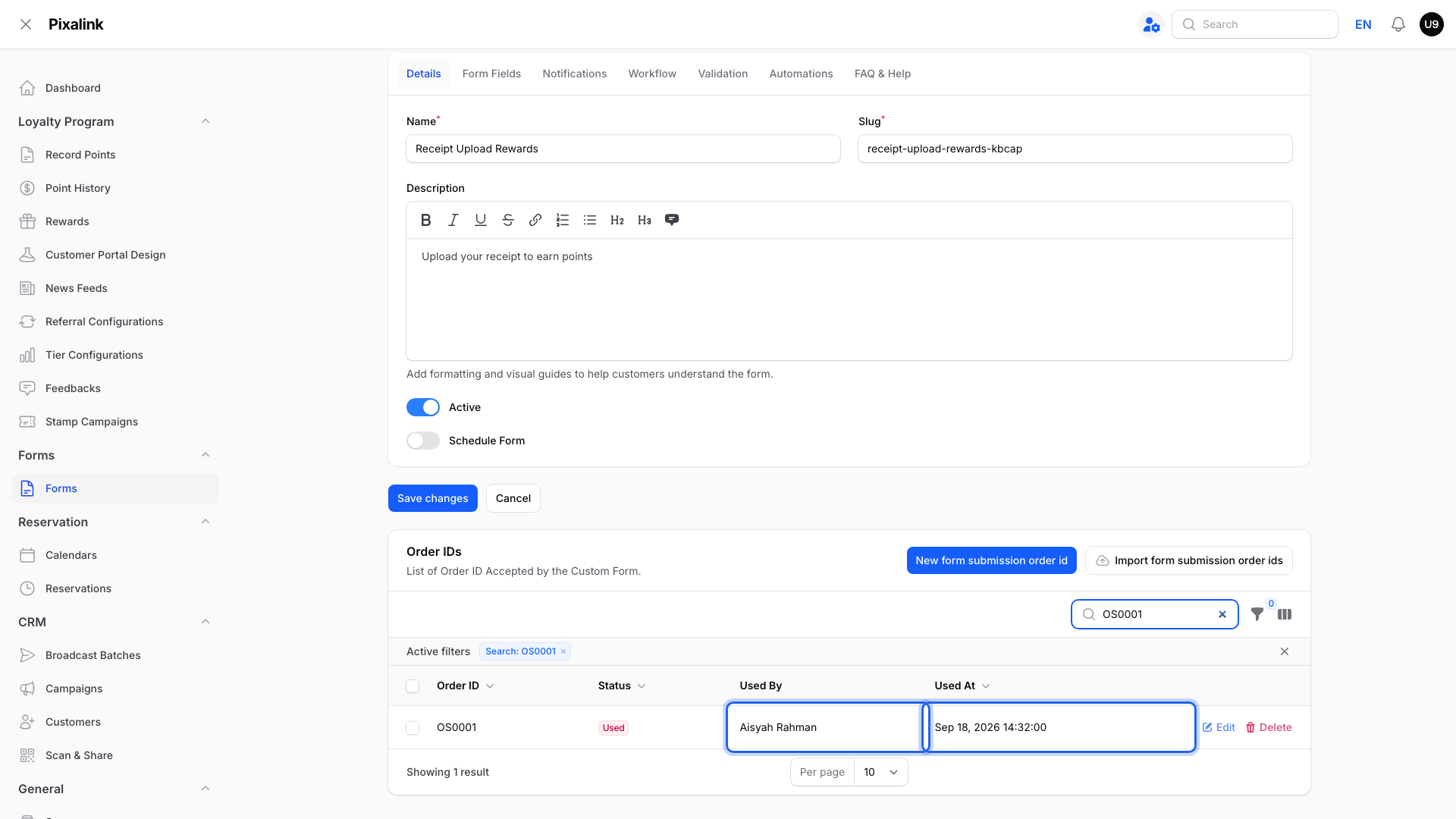This screenshot has height=819, width=1456.
Task: Edit the OS0001 order row
Action: click(1219, 727)
